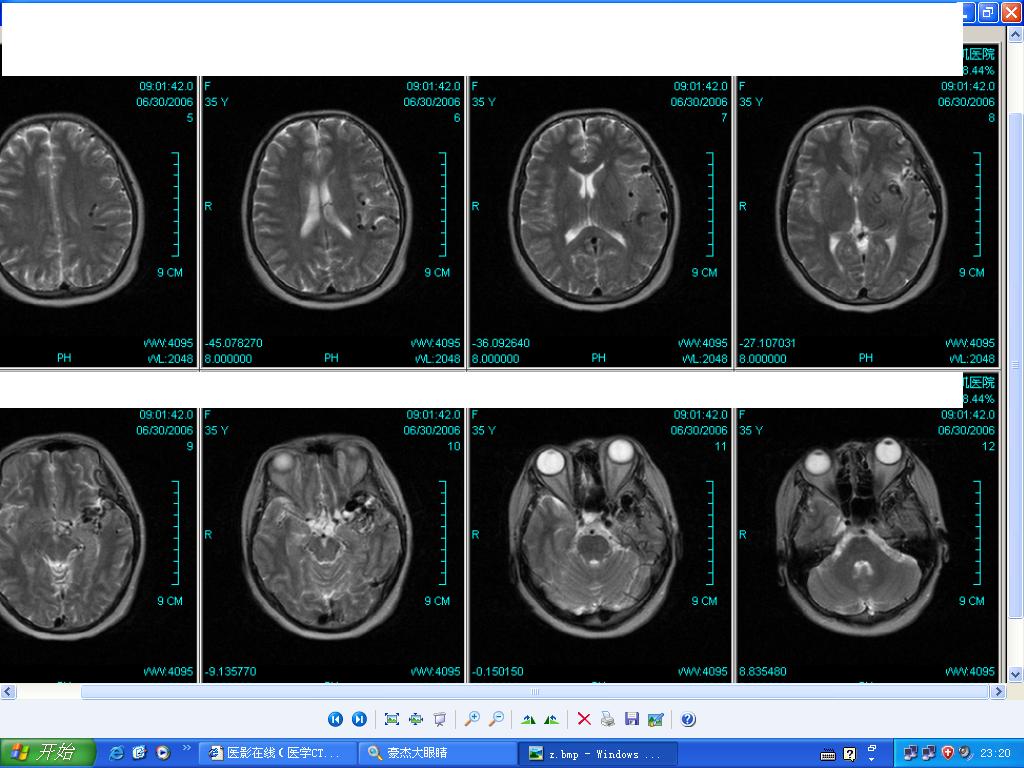Open viewer help with the question mark icon

[688, 719]
